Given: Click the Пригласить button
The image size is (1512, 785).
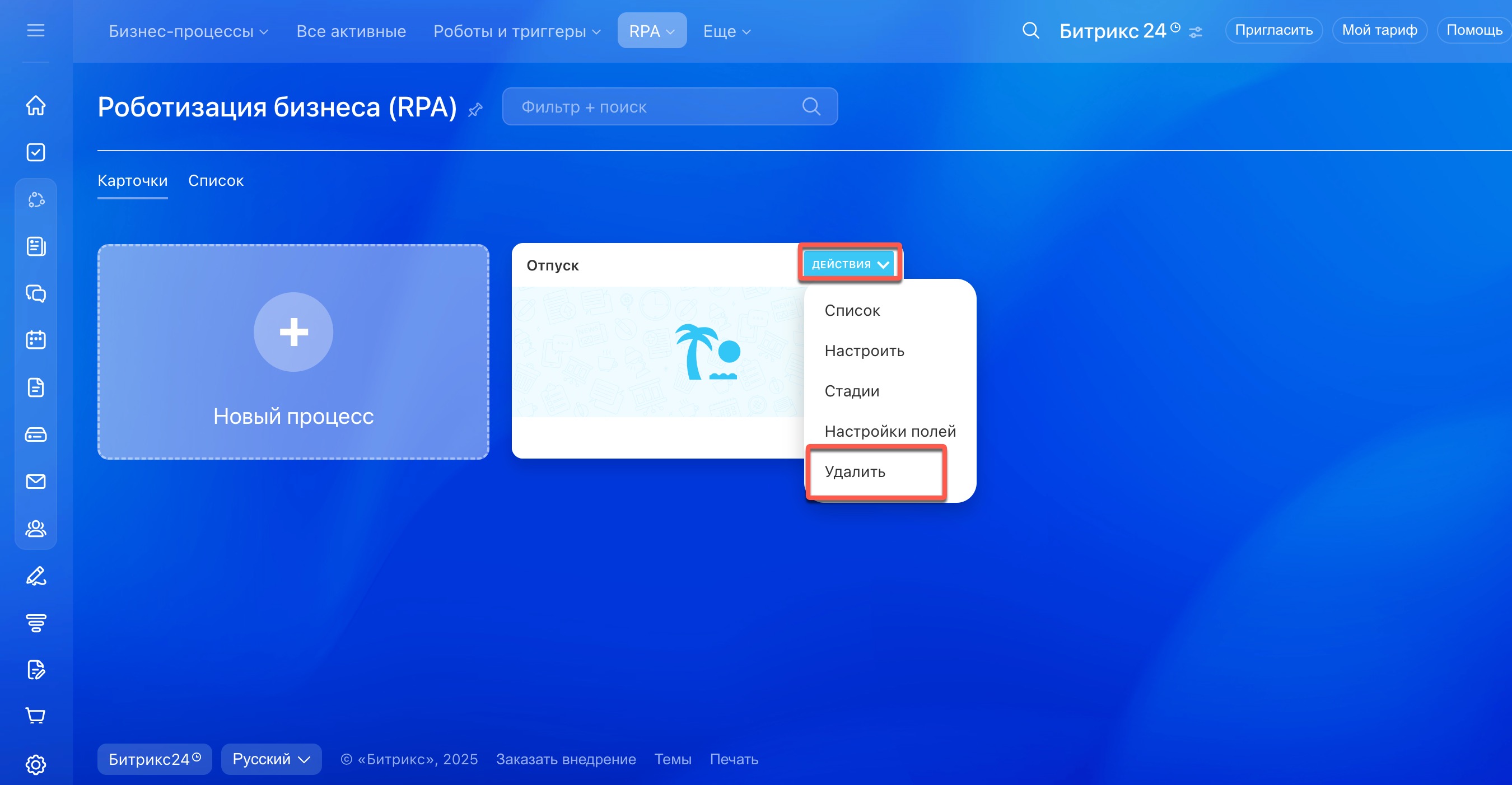Looking at the screenshot, I should pos(1273,30).
